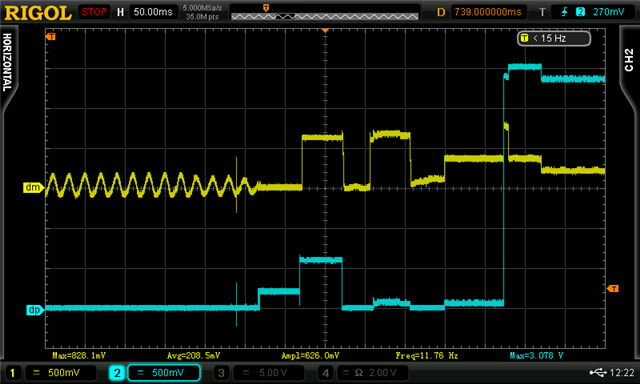Click the yellow dm channel label marker

[33, 187]
